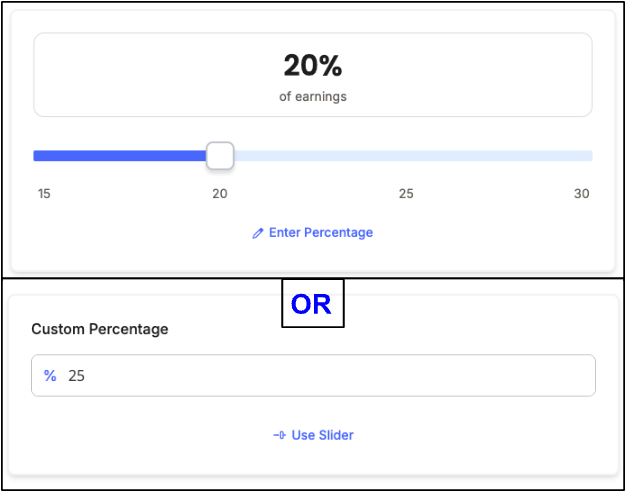Select the 15 tick label under slider
Screen dimensions: 626x492
click(x=44, y=194)
